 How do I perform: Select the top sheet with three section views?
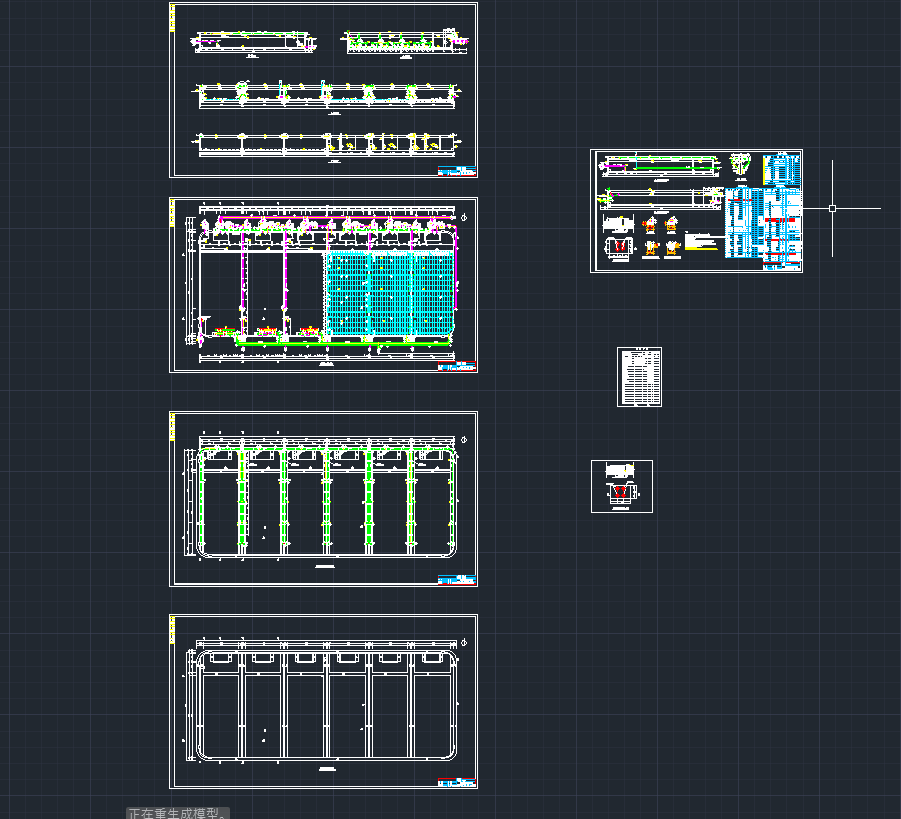(x=323, y=90)
